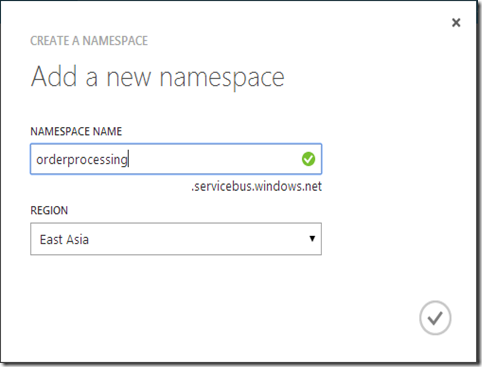Click the .servicebus.windows.net suffix text

pyautogui.click(x=256, y=186)
